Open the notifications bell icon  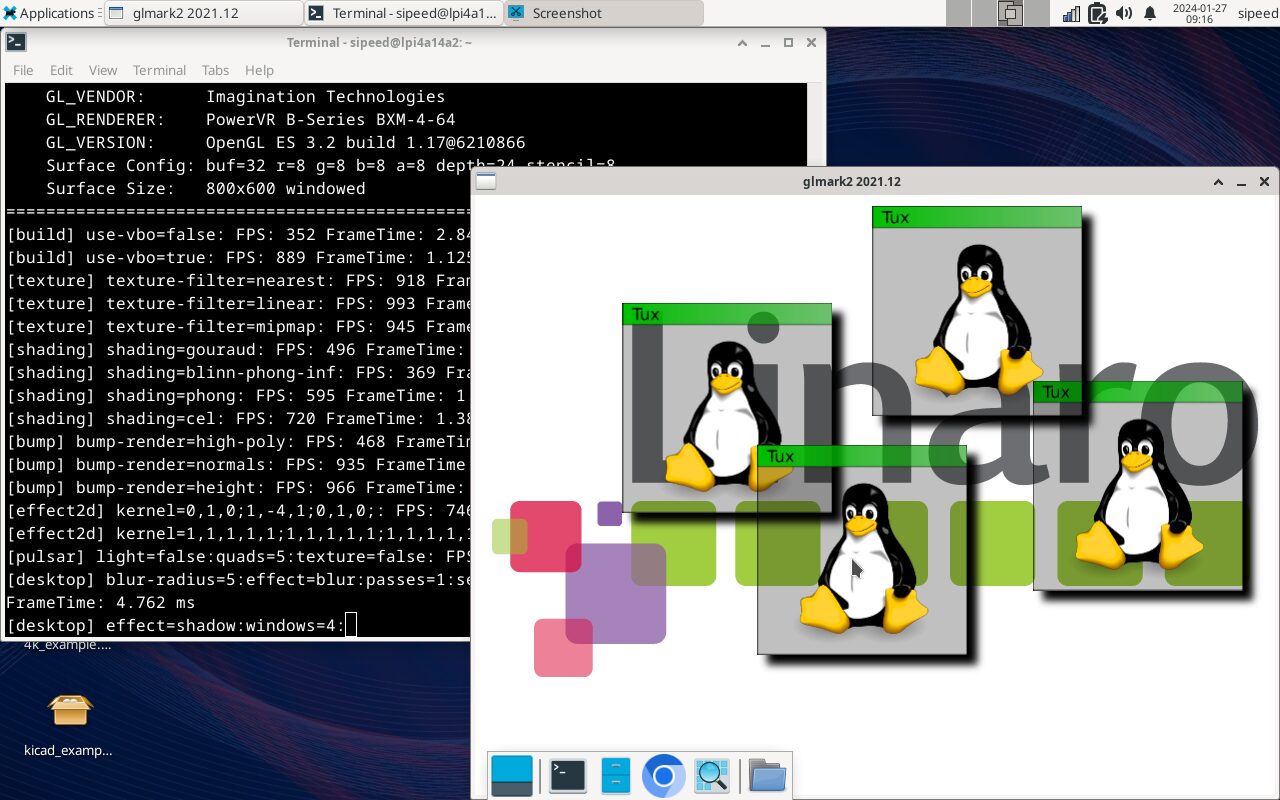point(1150,13)
